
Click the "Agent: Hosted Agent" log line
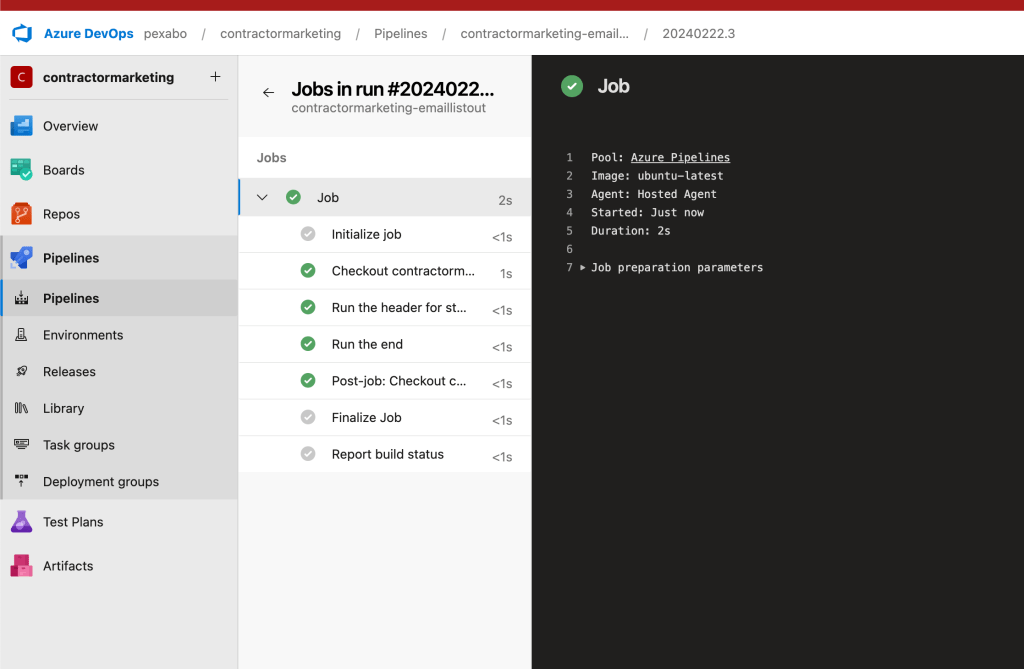654,194
